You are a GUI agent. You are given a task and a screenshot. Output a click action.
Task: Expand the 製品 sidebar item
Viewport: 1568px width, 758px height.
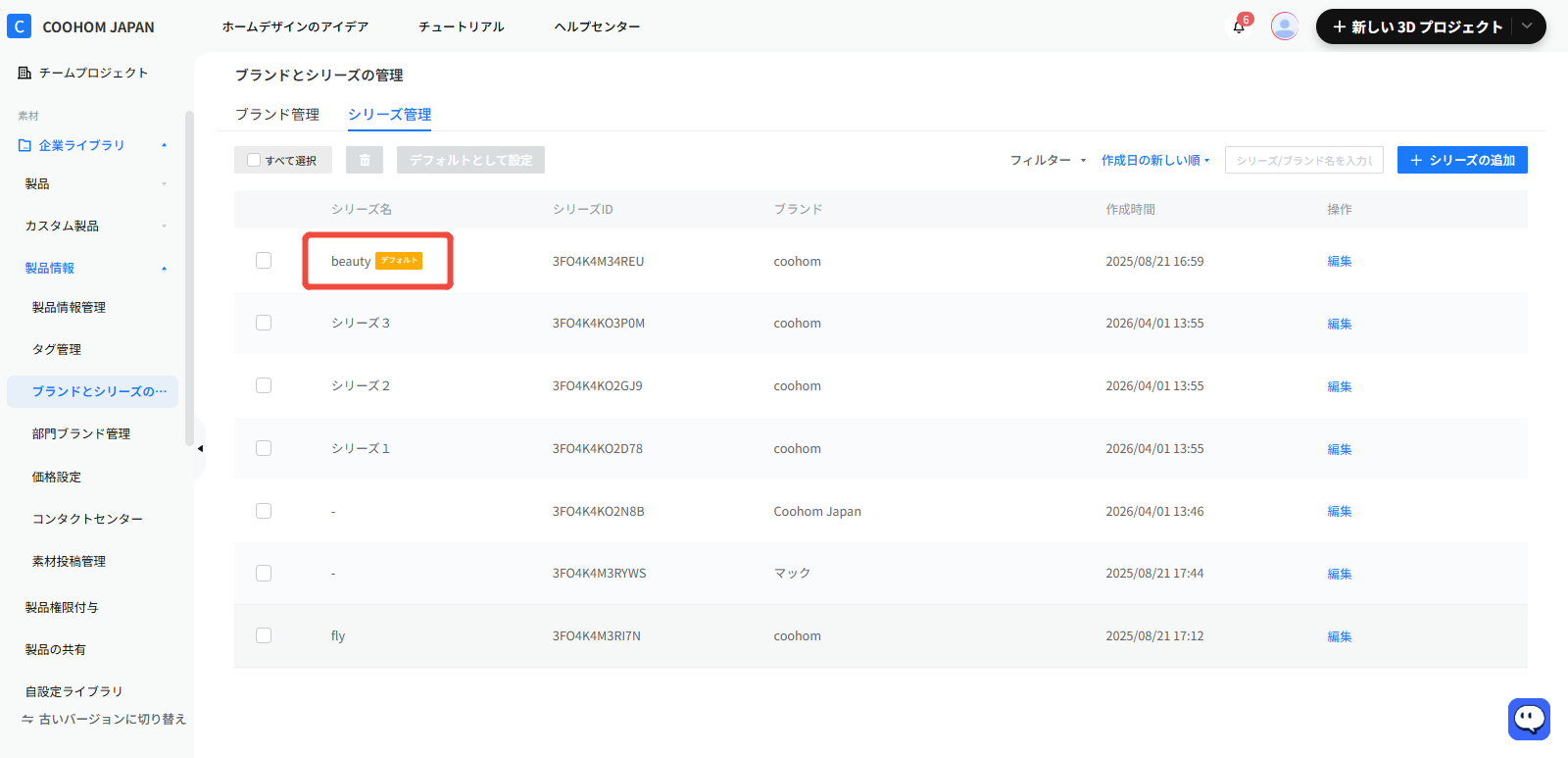[x=164, y=183]
